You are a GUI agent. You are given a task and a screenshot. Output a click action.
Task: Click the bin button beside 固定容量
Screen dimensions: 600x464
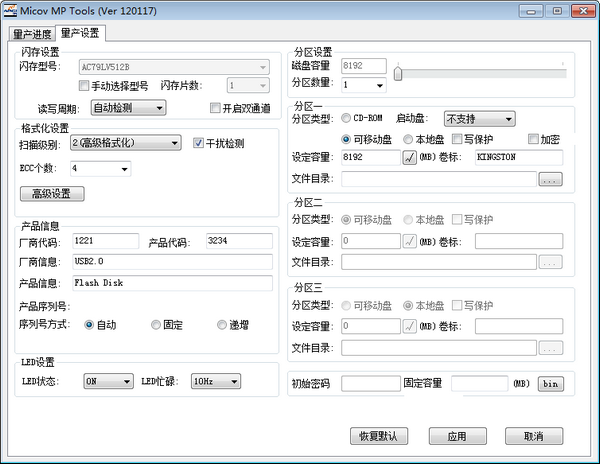pos(550,383)
